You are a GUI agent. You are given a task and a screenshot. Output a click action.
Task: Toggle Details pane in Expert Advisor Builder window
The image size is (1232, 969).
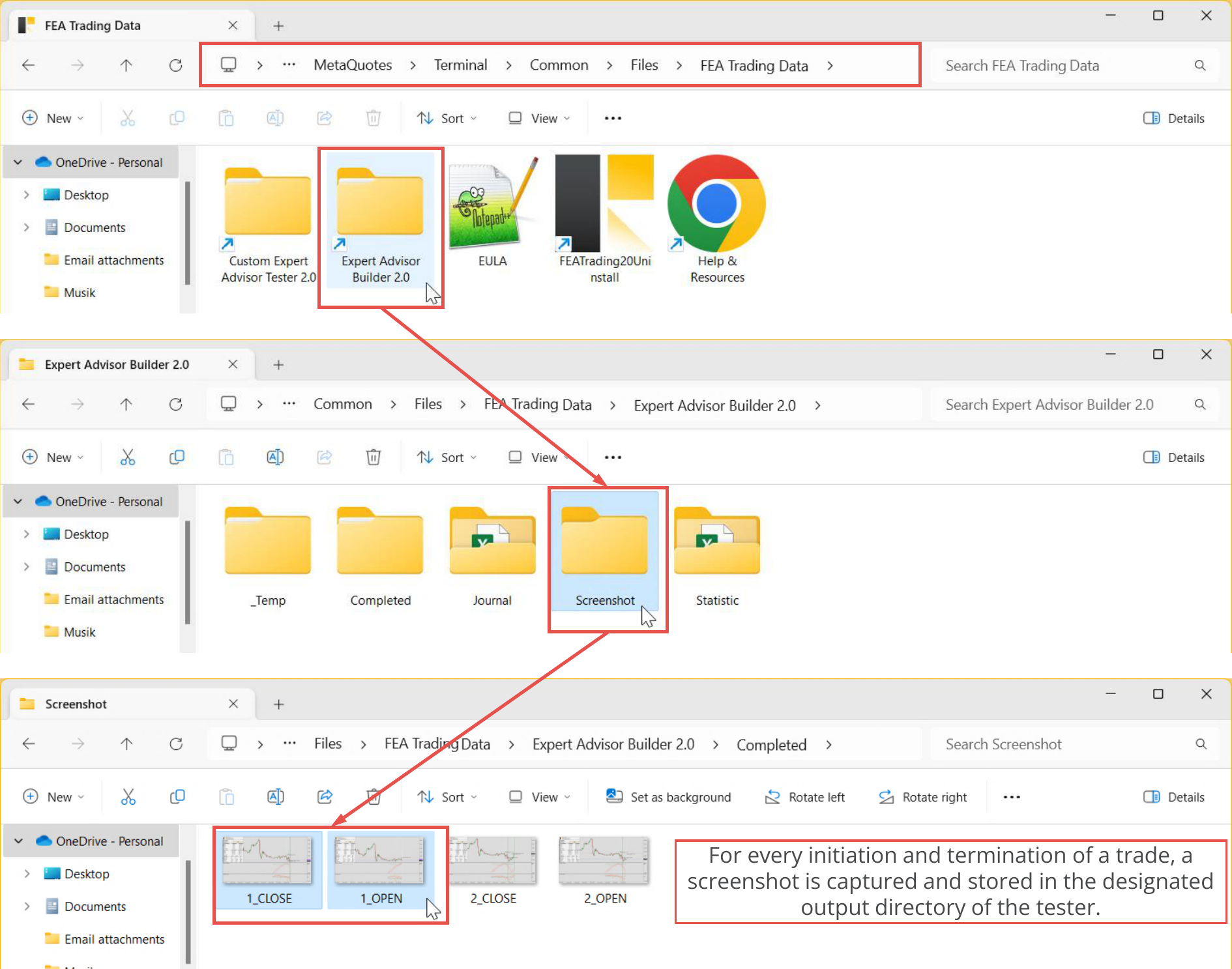[x=1174, y=457]
